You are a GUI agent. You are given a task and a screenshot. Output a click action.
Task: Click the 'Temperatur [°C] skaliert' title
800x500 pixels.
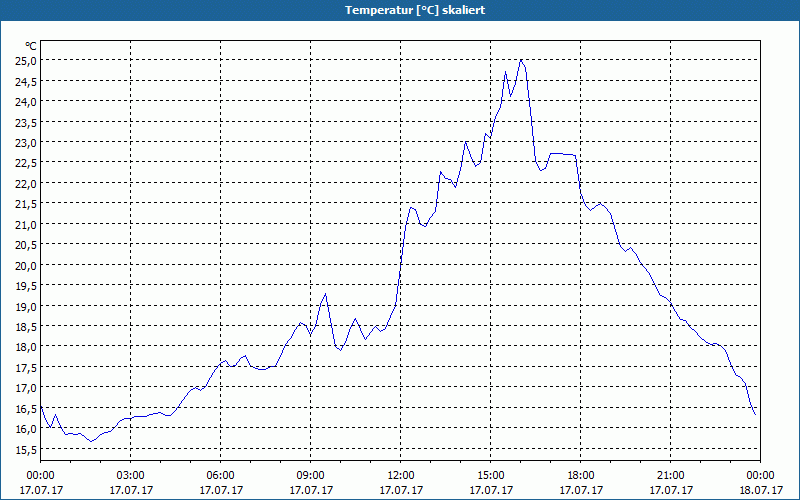pyautogui.click(x=415, y=10)
